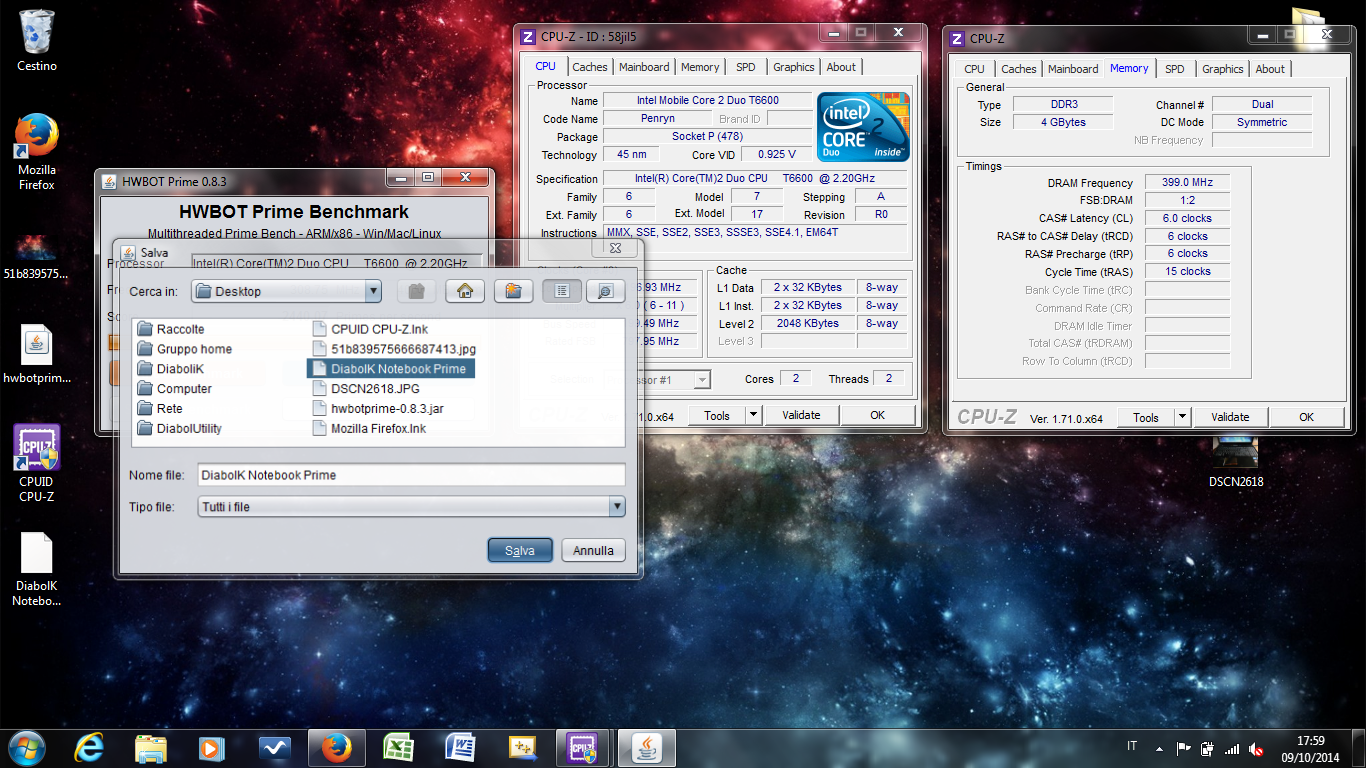Expand Tools dropdown arrow in CPU-Z ID 58jil5 window

click(x=754, y=415)
